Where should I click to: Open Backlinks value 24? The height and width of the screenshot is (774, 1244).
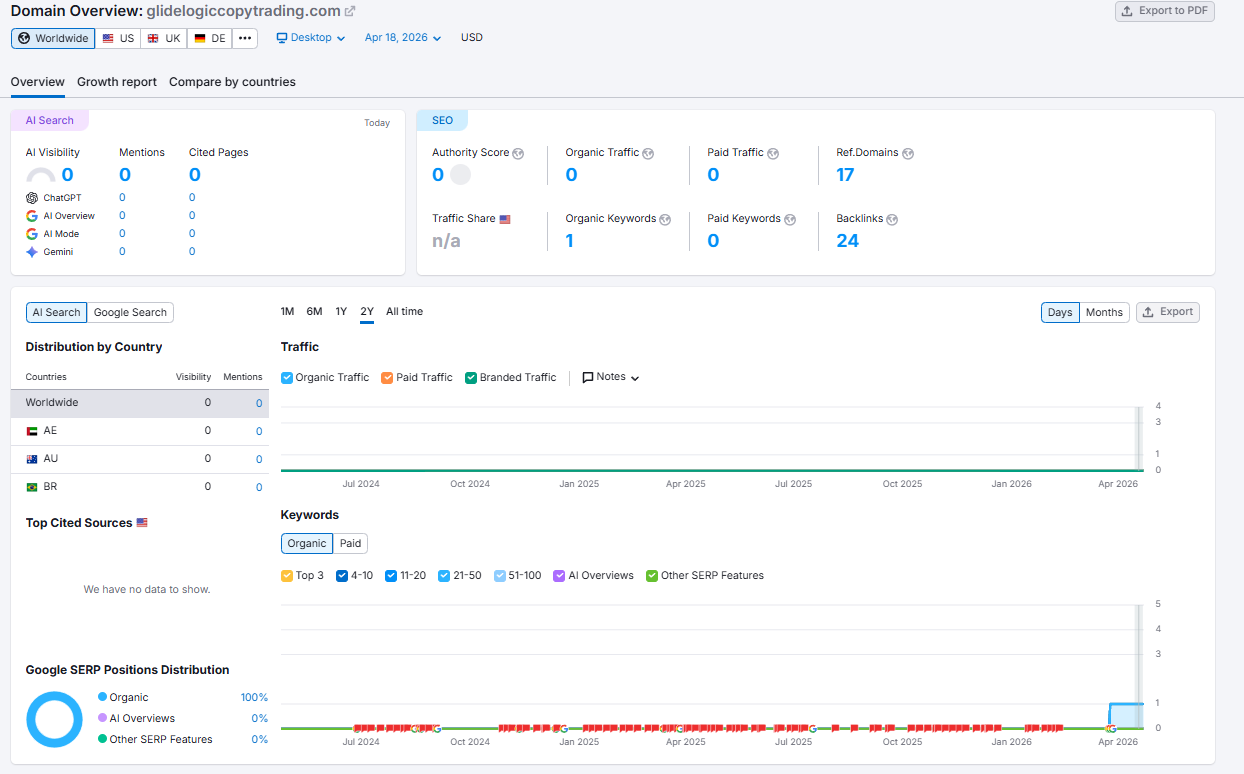[848, 241]
